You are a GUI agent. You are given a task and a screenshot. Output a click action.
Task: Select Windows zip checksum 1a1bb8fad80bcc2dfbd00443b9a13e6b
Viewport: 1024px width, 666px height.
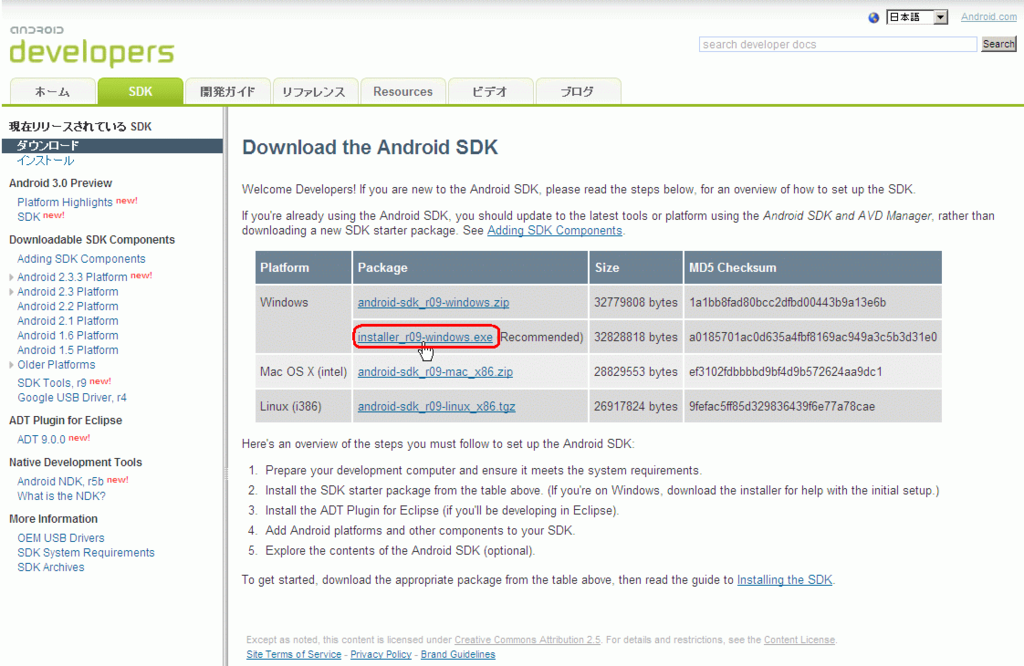788,302
